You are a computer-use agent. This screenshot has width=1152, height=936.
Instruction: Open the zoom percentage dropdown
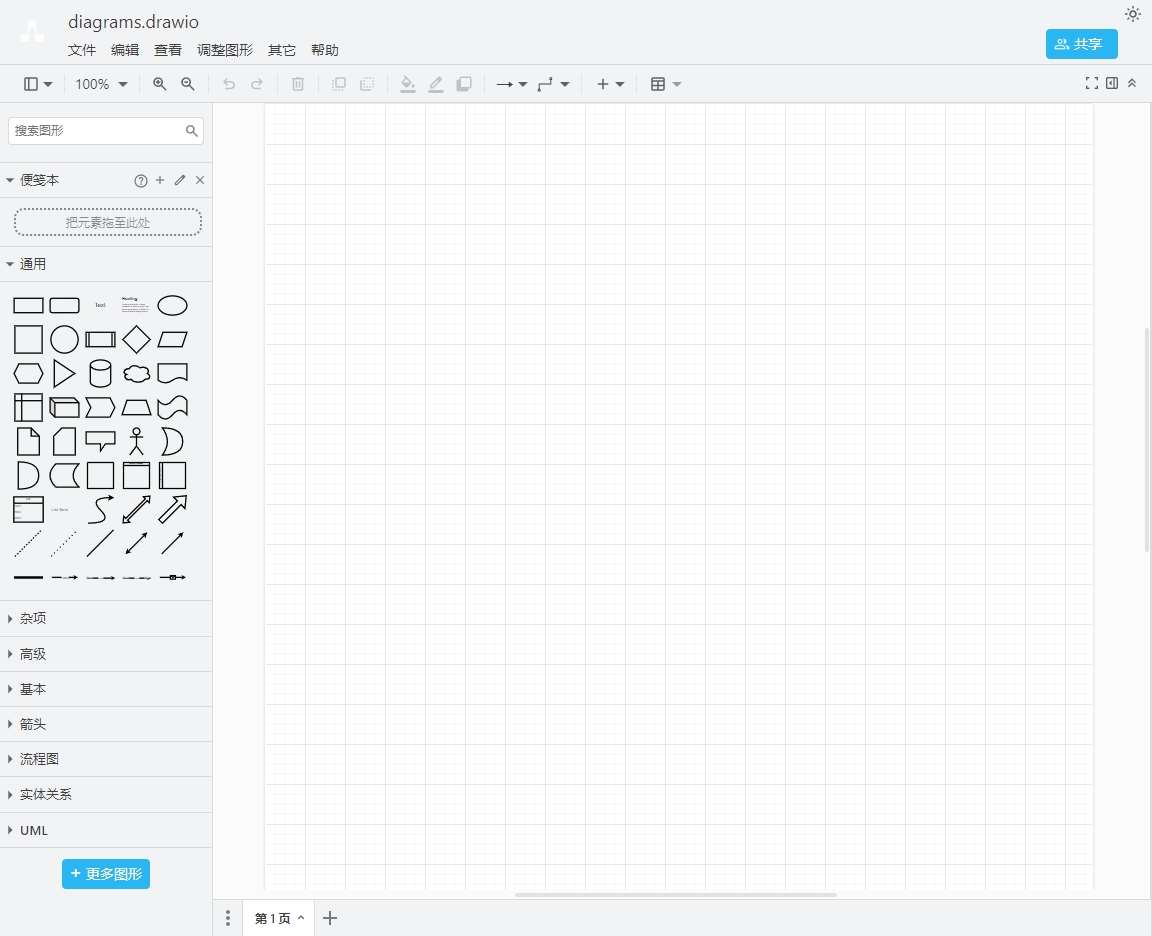[x=99, y=84]
